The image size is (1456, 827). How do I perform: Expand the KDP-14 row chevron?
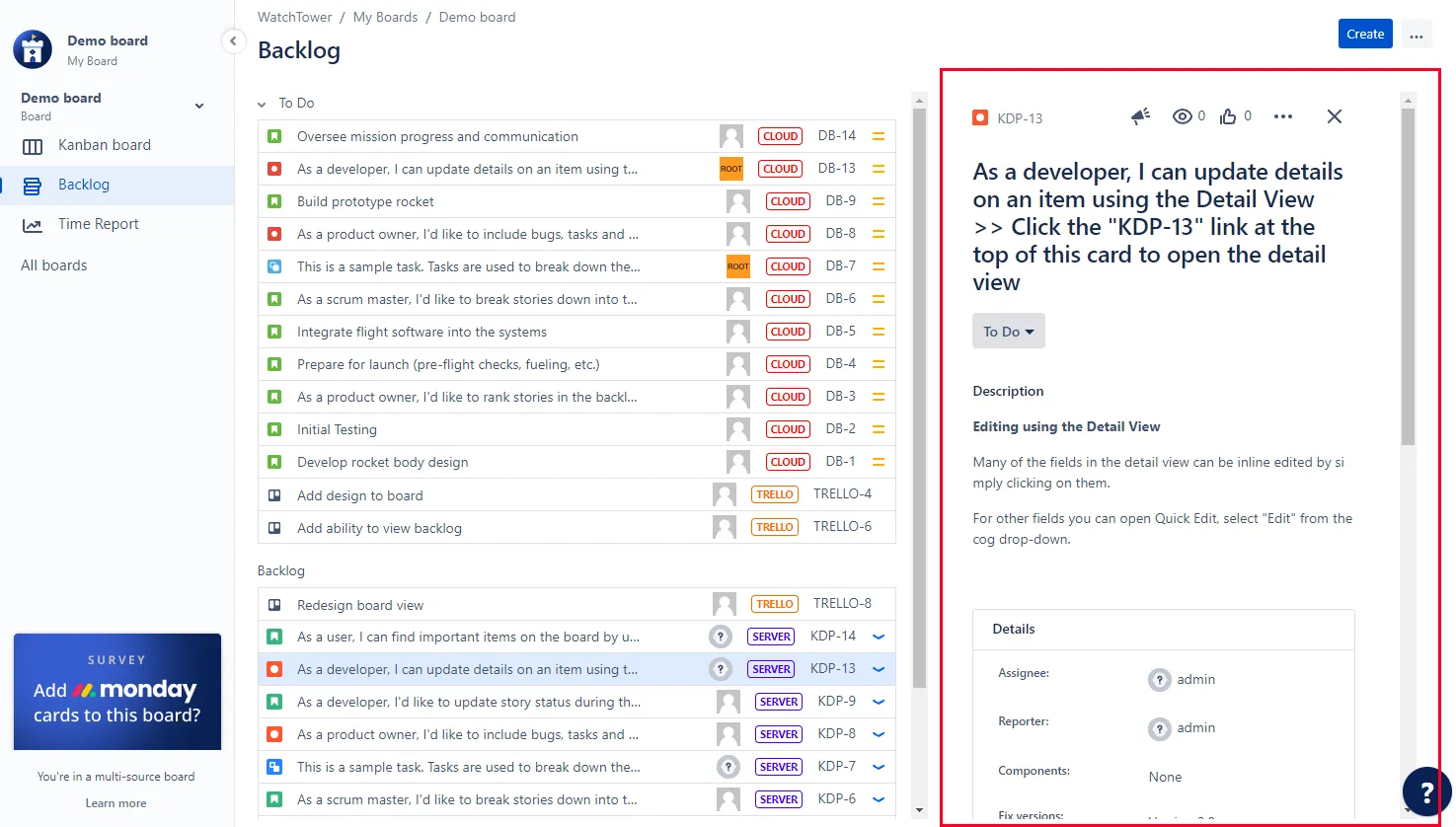click(x=879, y=637)
